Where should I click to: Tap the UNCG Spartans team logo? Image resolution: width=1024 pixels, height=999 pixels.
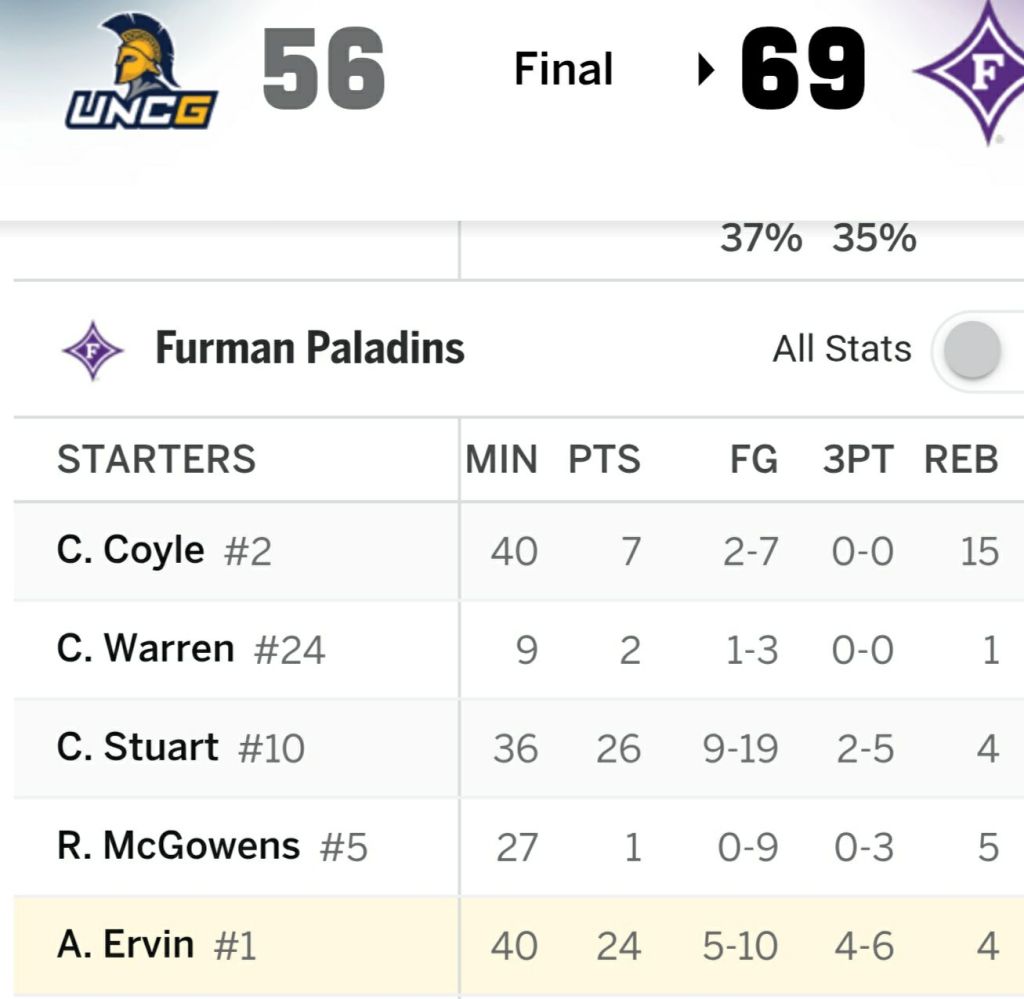(x=141, y=72)
